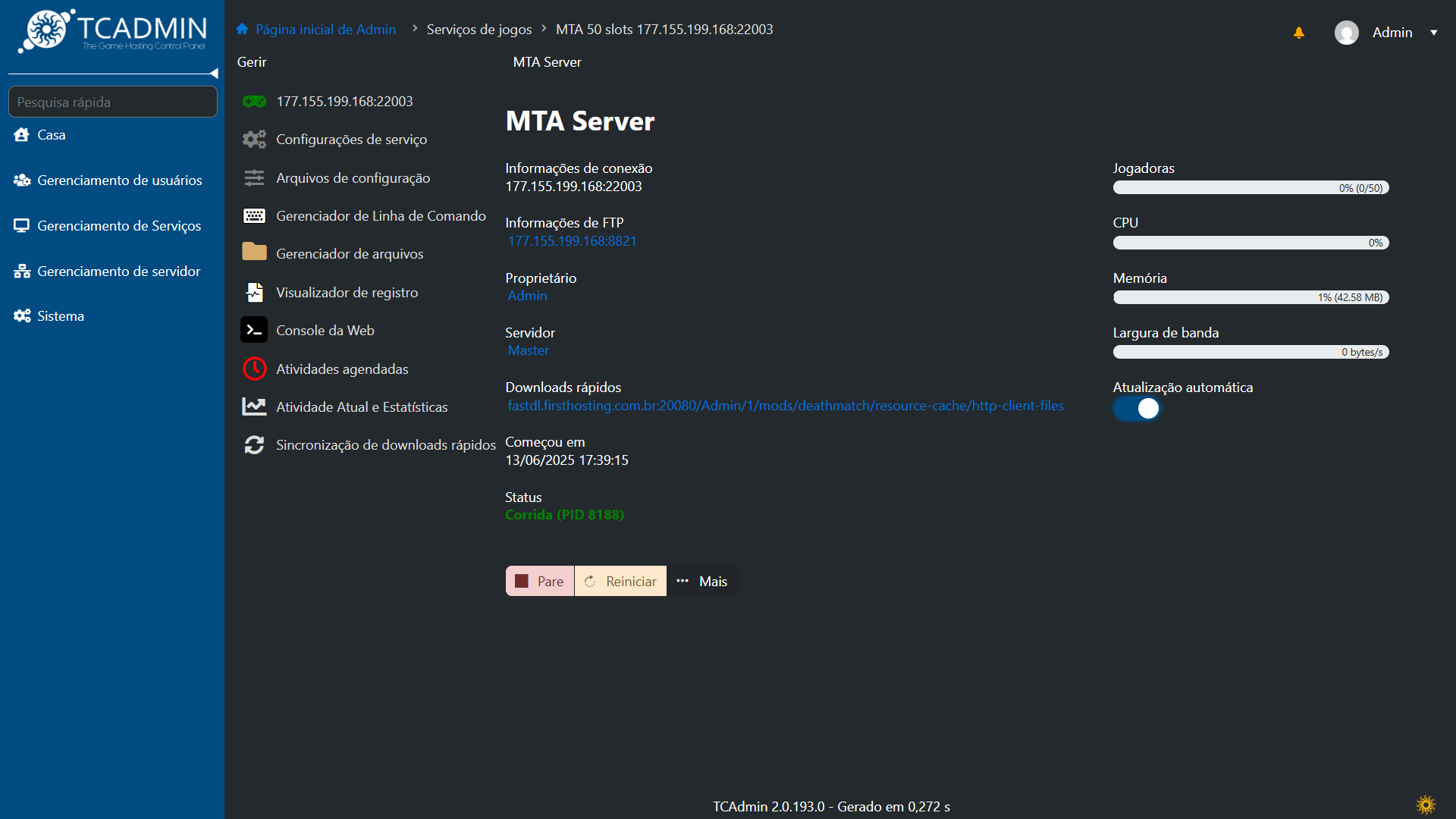Viewport: 1456px width, 819px height.
Task: Open FTP address 177.155.199.168:8821
Action: tap(573, 241)
